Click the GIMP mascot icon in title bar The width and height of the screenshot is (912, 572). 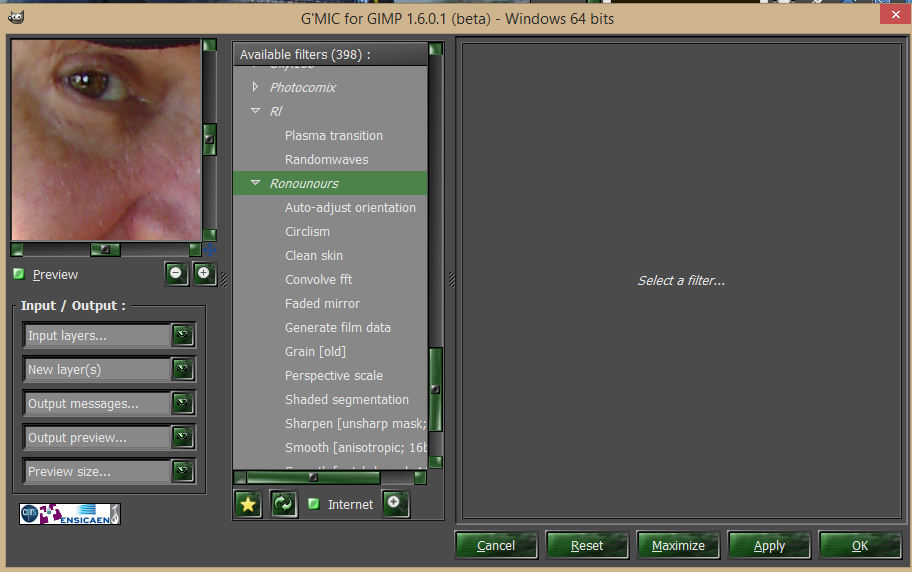16,17
